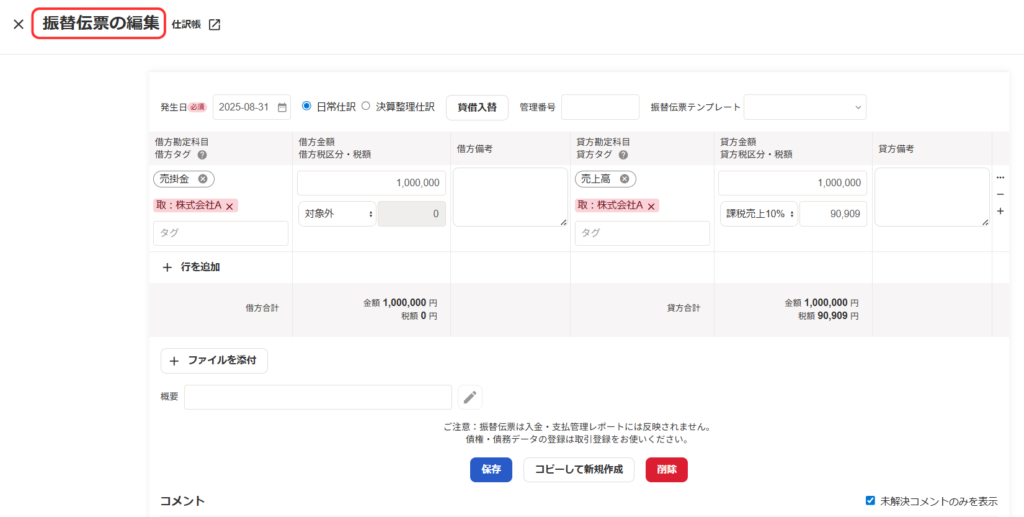The height and width of the screenshot is (517, 1024).
Task: Uncheck 未解決コメントのみを表示 checkbox
Action: (x=871, y=501)
